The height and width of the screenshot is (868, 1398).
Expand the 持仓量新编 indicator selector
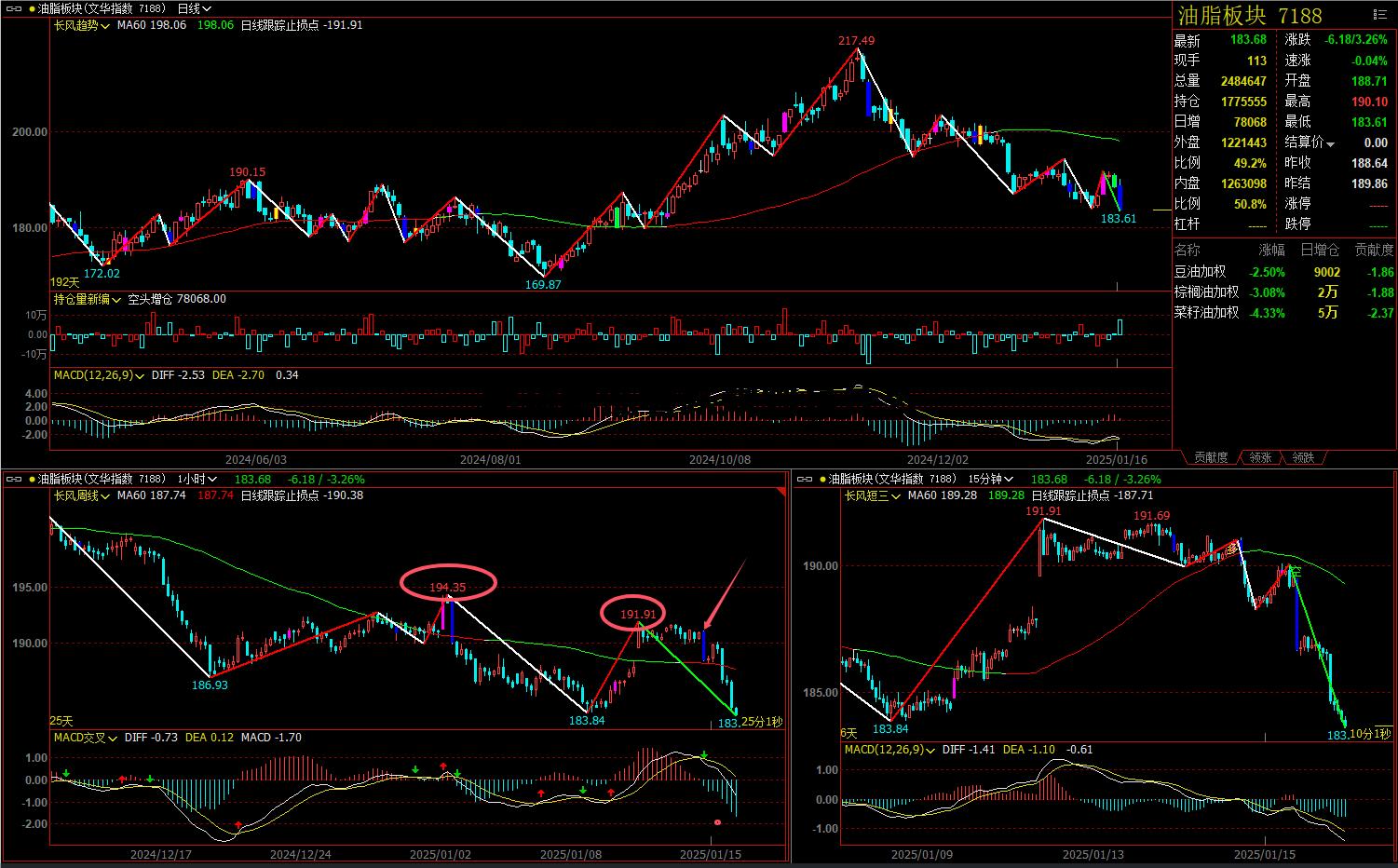point(88,299)
